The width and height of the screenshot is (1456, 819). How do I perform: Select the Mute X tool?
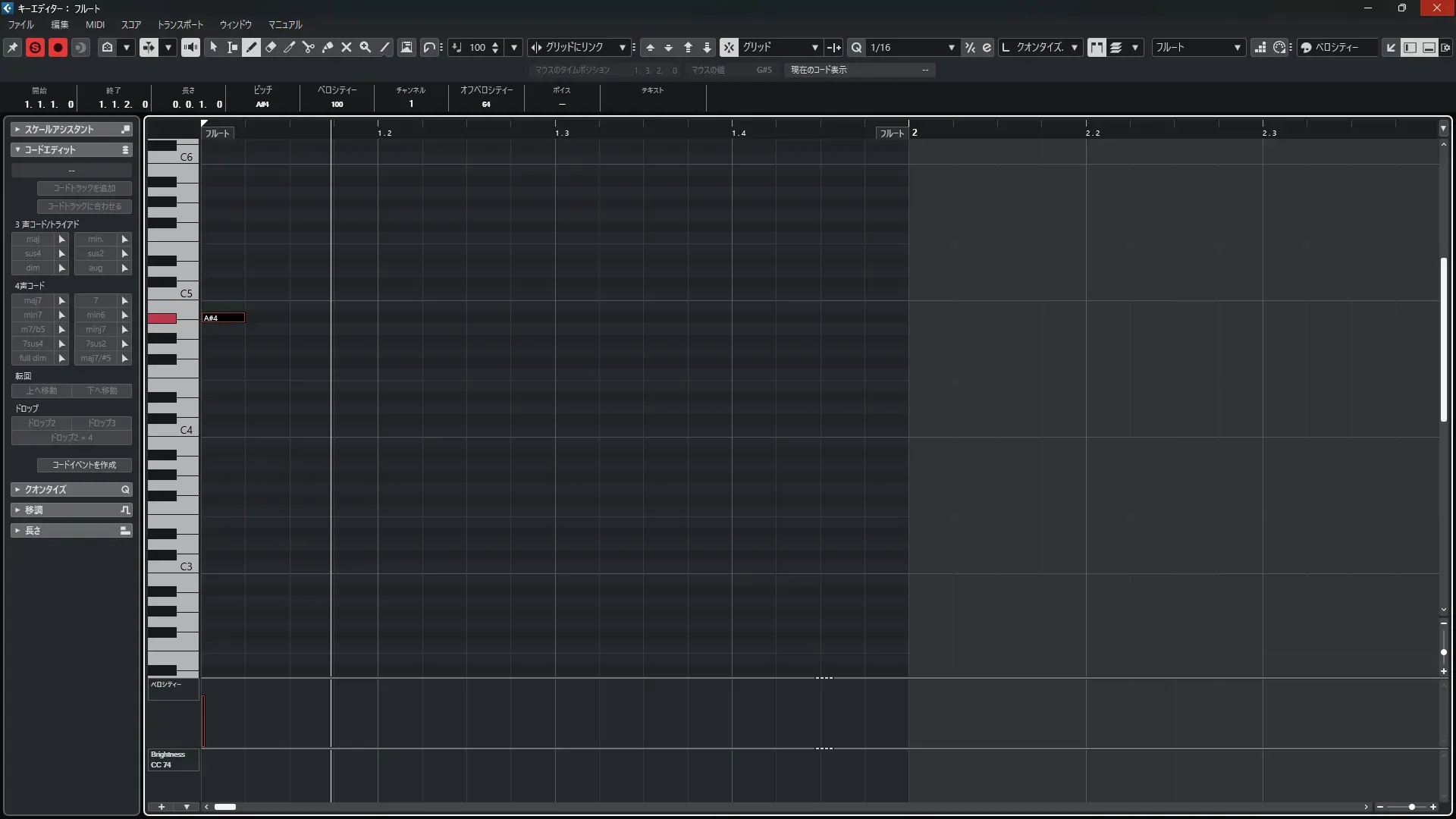tap(347, 47)
